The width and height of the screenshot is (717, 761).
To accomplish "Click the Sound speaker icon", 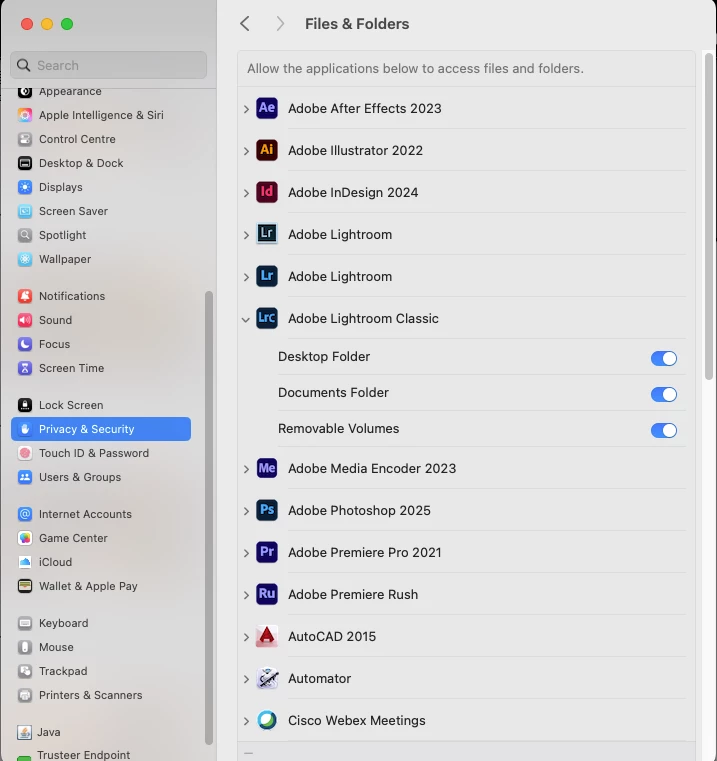I will [25, 320].
